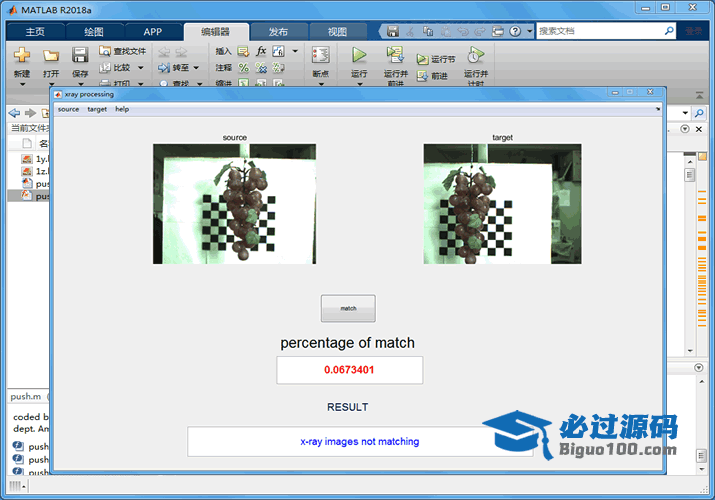Viewport: 715px width, 500px height.
Task: Switch to the 视图 (View) tab
Action: 337,31
